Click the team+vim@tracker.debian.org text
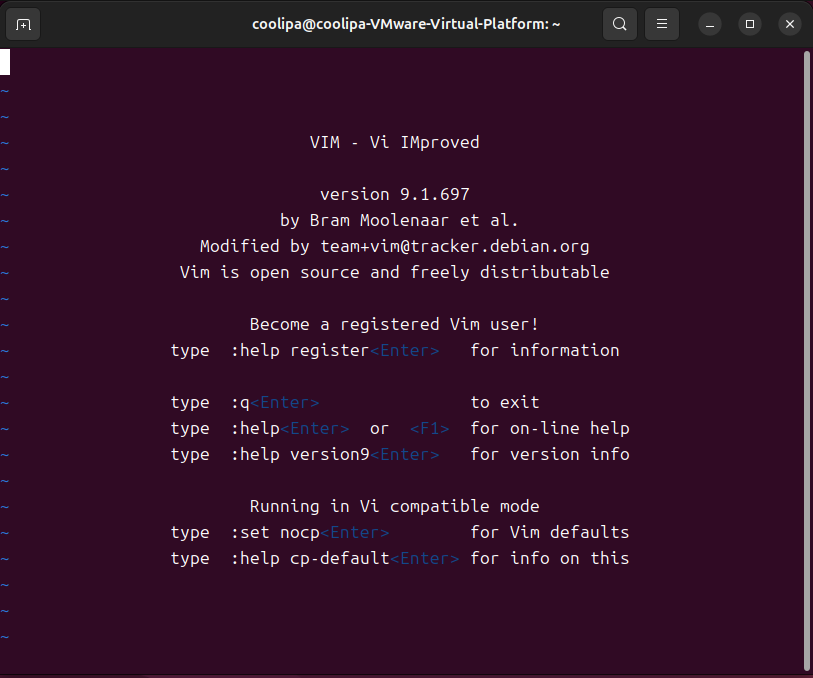 coord(455,247)
